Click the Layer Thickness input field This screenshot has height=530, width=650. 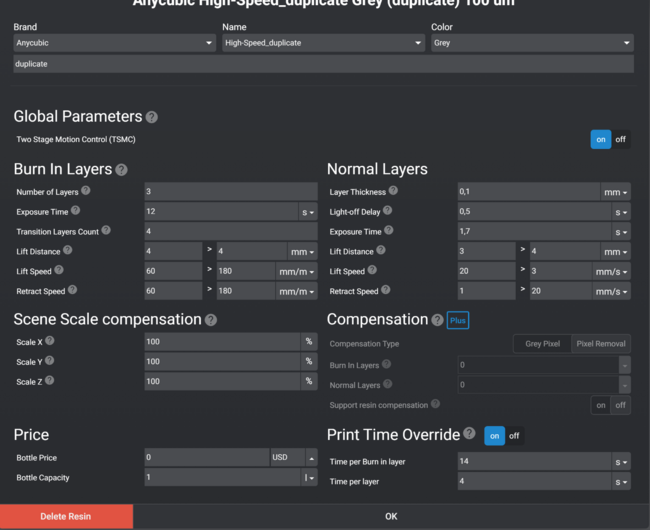click(x=528, y=191)
